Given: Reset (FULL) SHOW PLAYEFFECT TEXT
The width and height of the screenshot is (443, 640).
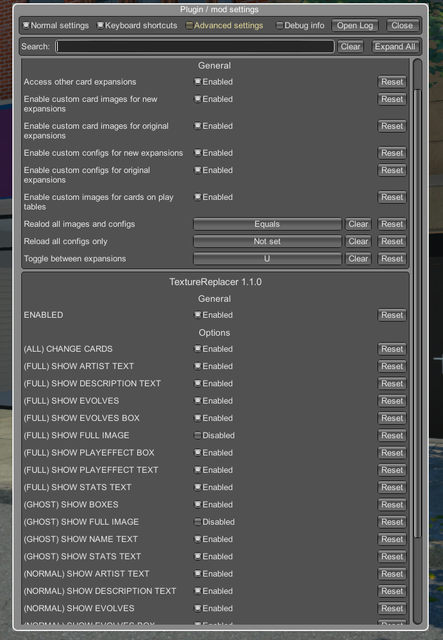Looking at the screenshot, I should tap(392, 470).
